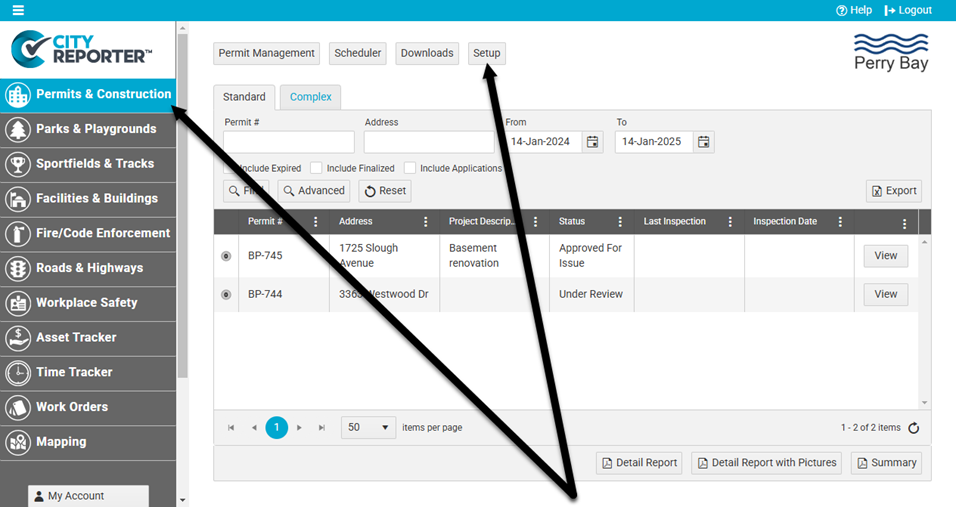Click the Under Review status cell

click(x=591, y=294)
